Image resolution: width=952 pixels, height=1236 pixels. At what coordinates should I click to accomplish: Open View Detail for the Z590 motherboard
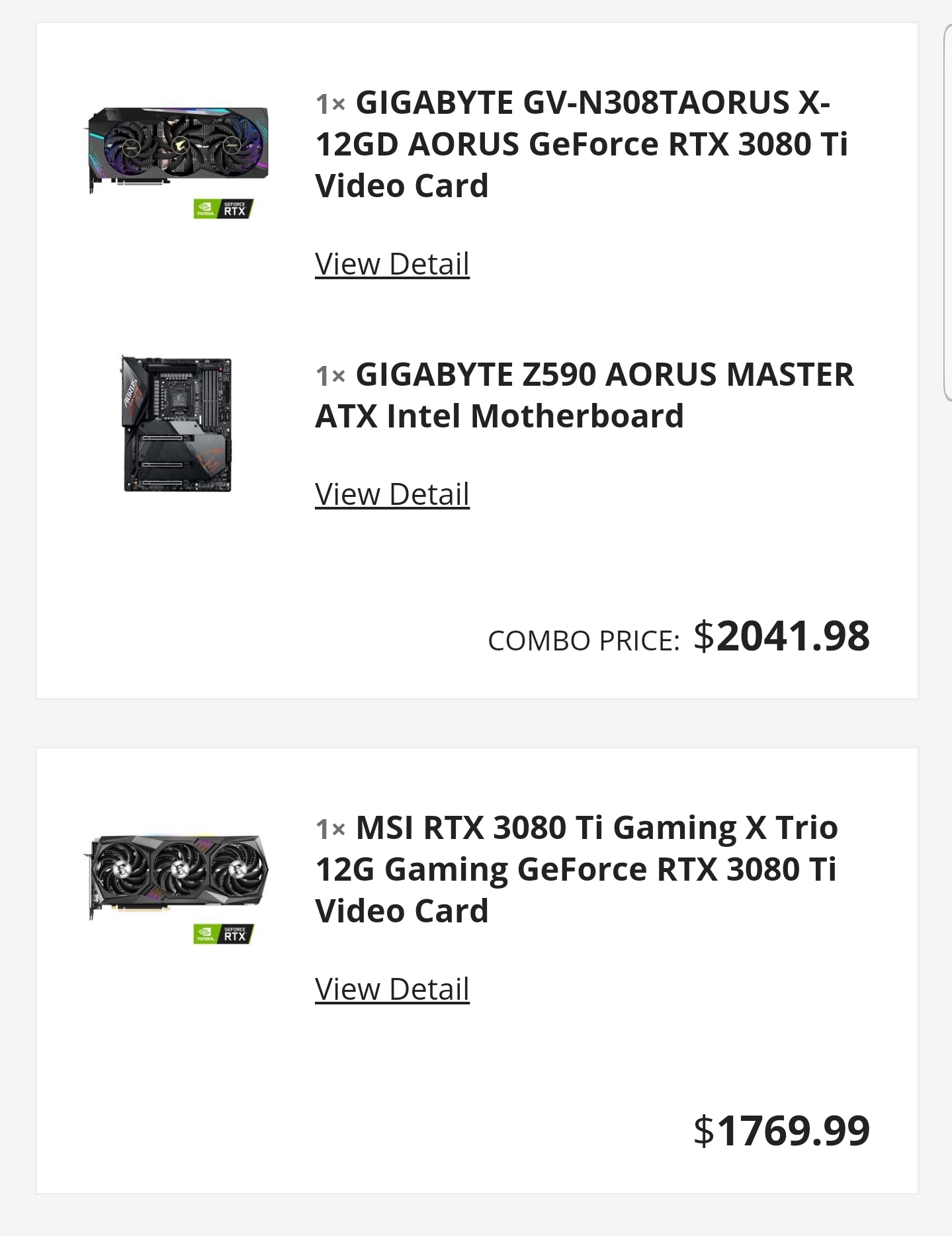pos(392,494)
